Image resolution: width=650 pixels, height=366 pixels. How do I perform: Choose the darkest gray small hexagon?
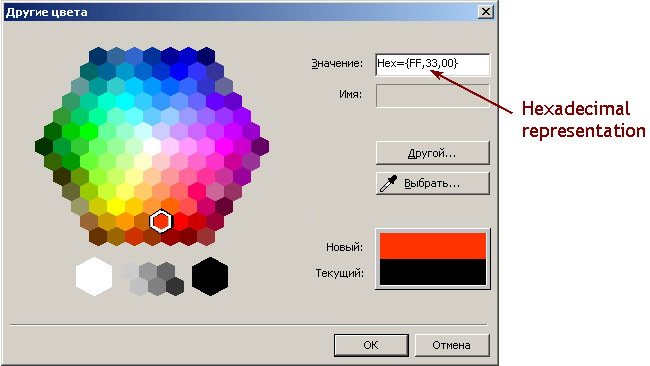click(x=175, y=286)
